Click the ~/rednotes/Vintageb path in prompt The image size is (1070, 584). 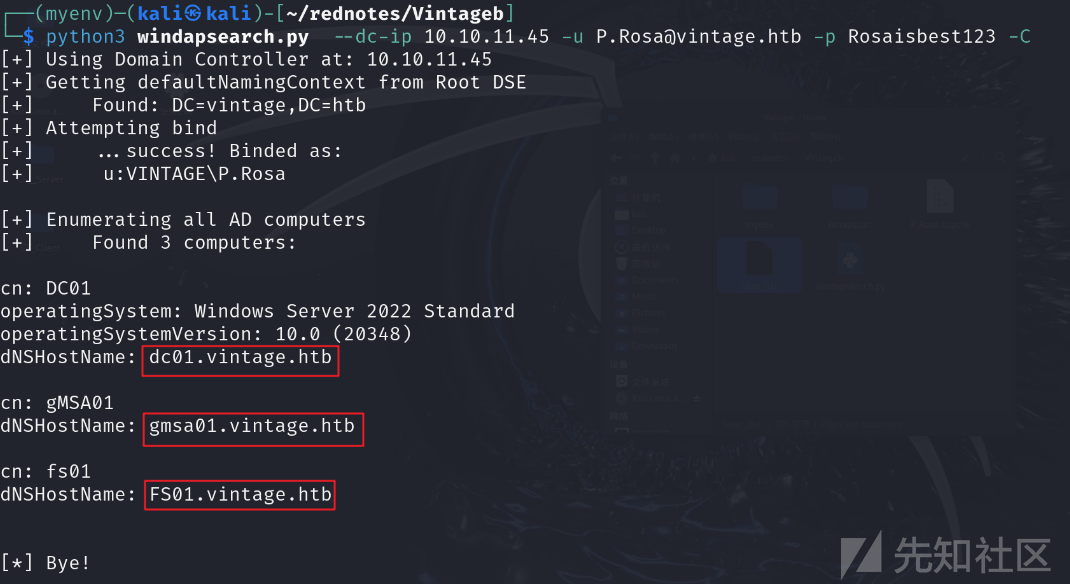point(395,14)
